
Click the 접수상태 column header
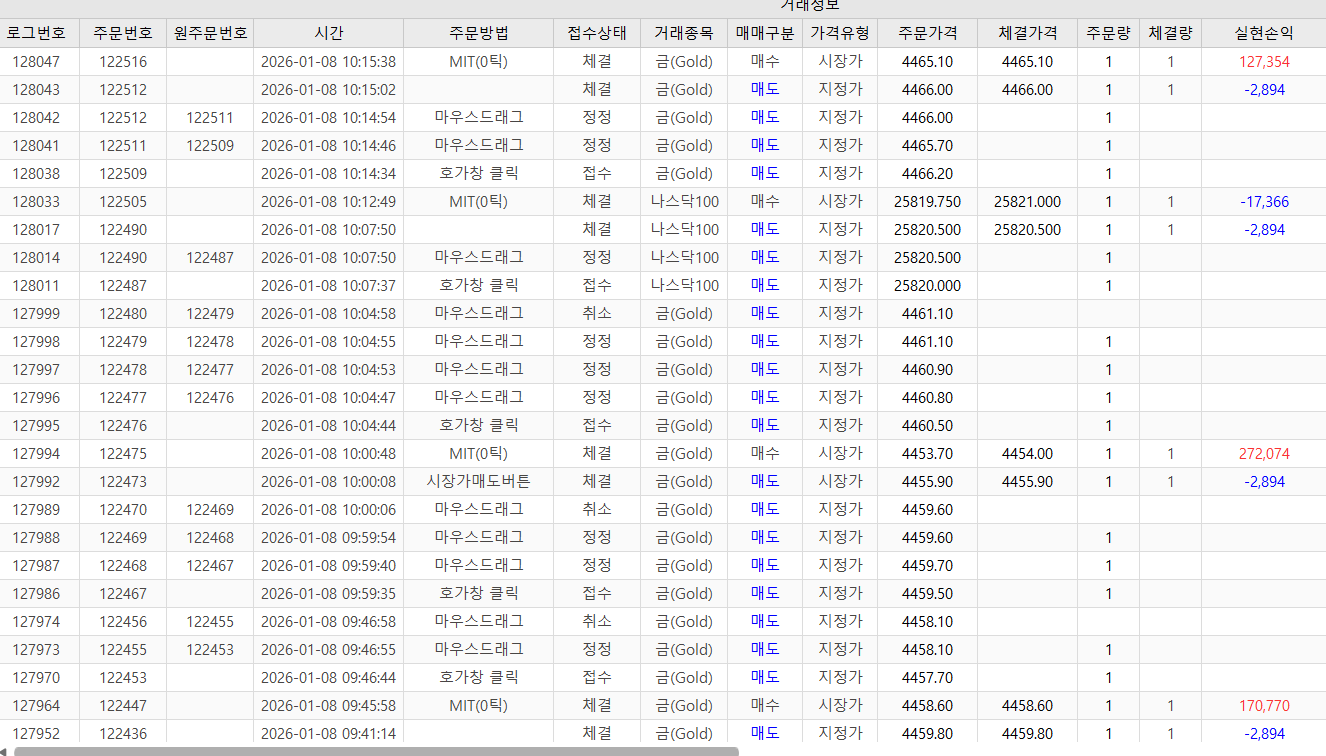coord(597,33)
